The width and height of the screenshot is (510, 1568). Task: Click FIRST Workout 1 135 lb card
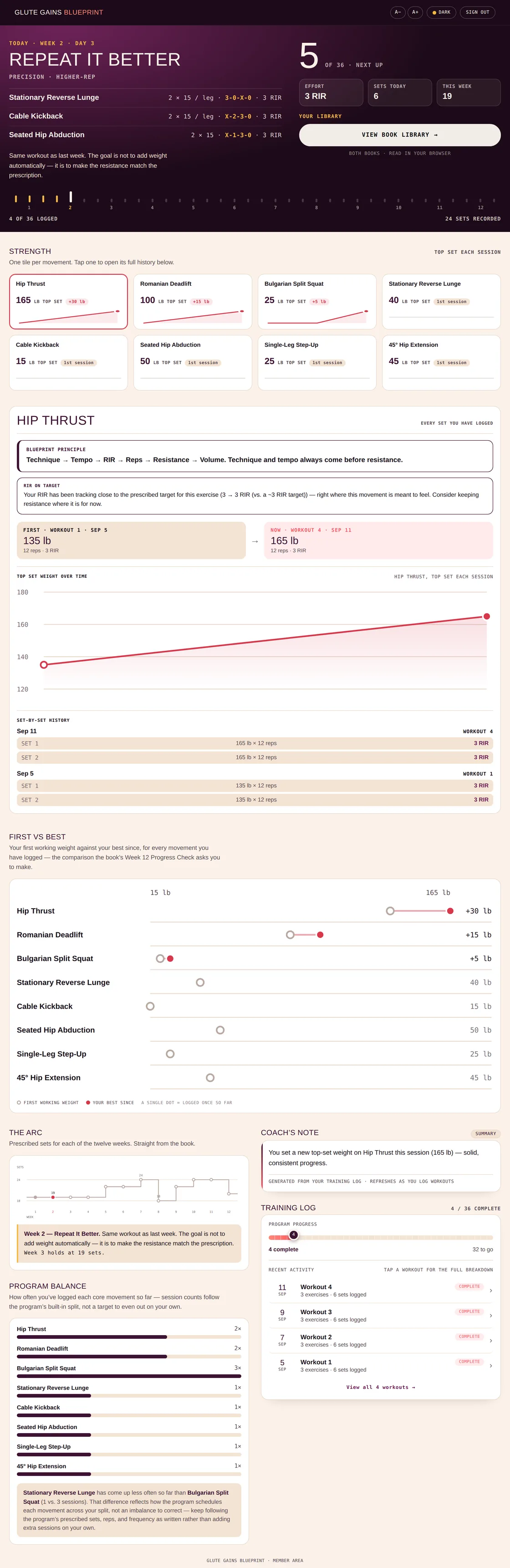(x=132, y=540)
